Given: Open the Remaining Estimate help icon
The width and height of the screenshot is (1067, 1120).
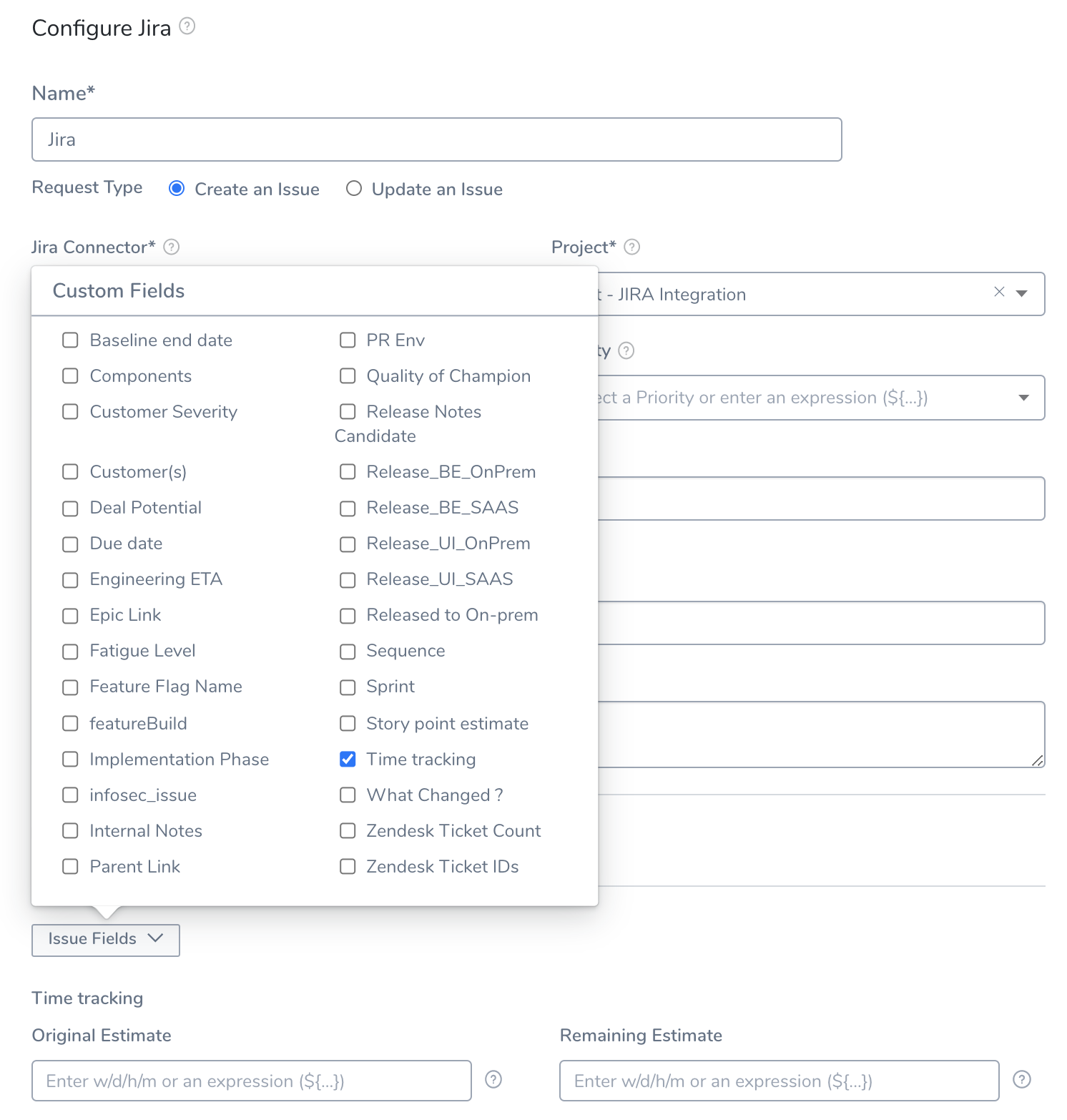Looking at the screenshot, I should (x=1022, y=1079).
